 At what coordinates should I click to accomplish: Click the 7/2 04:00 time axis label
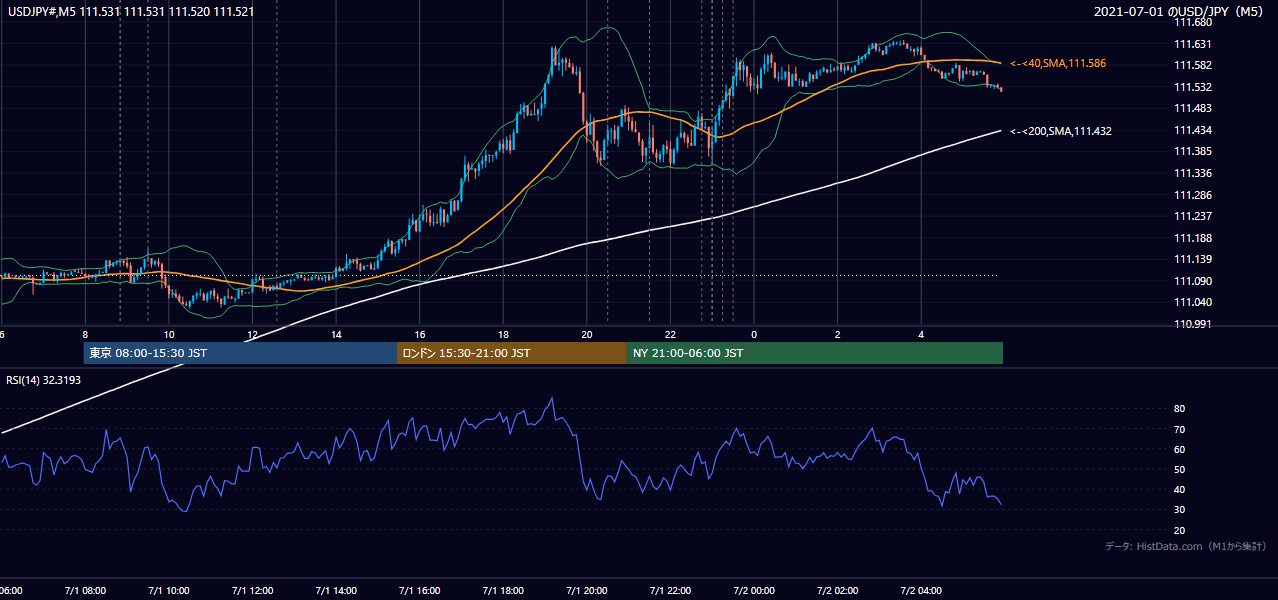pyautogui.click(x=921, y=591)
